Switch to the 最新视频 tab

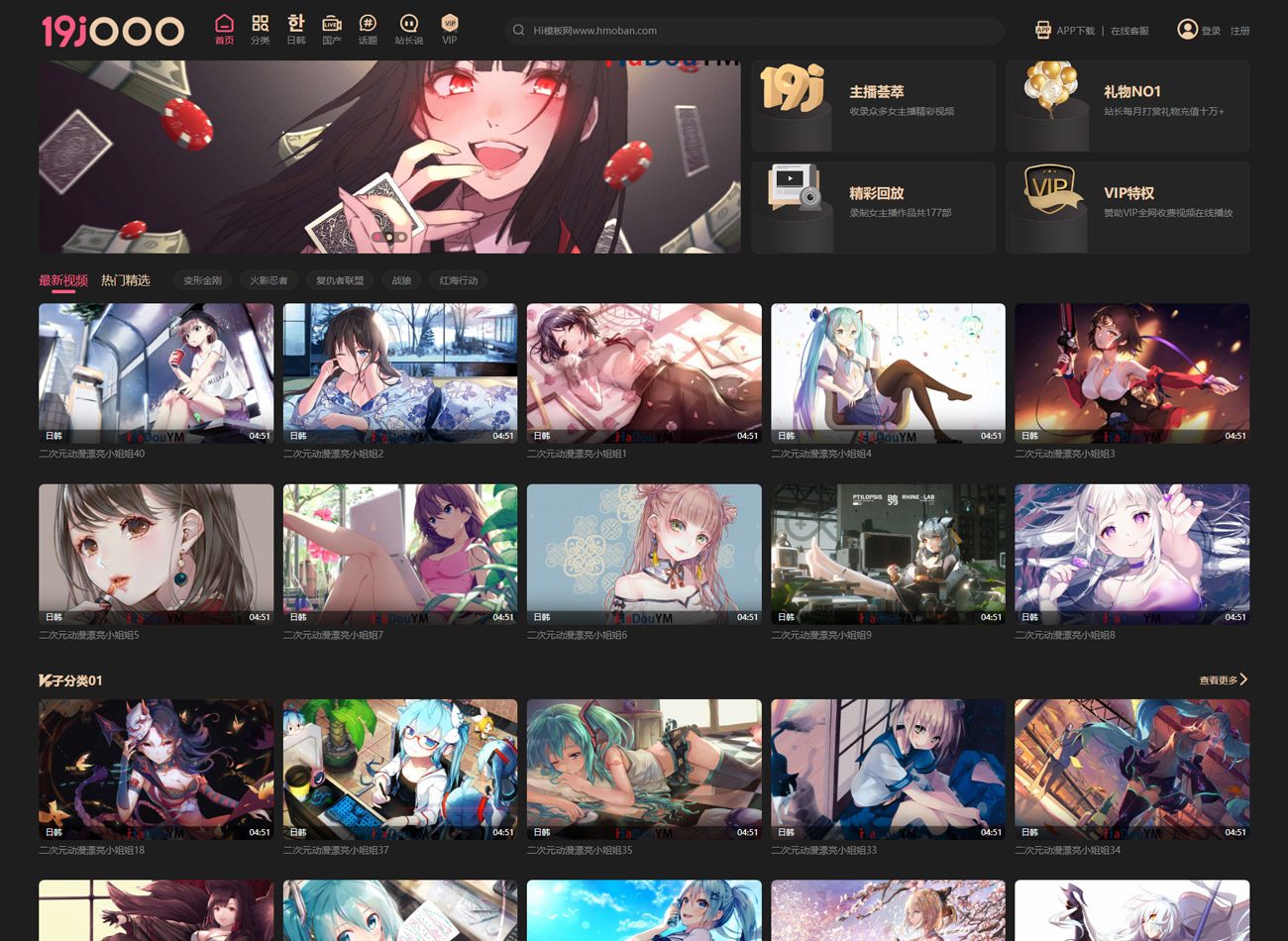point(63,280)
